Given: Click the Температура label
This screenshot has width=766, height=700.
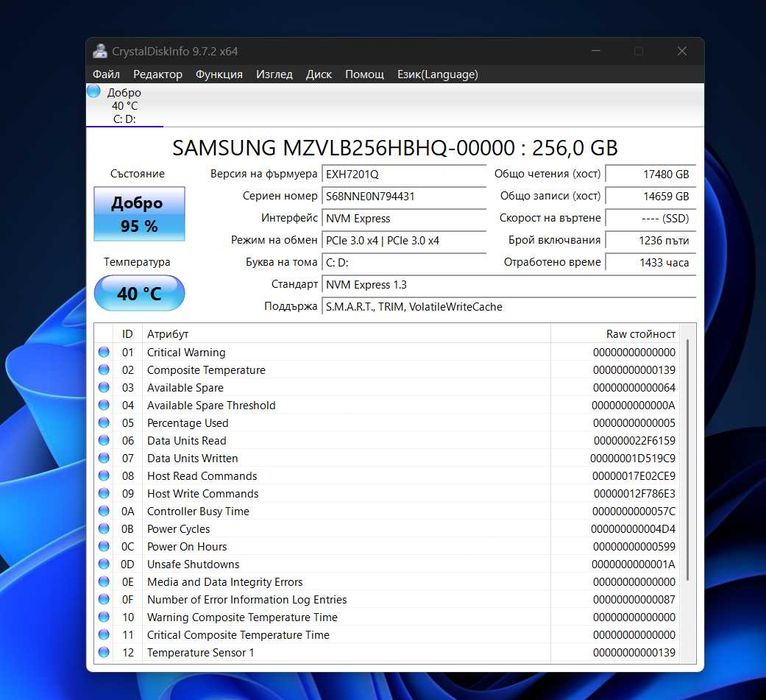Looking at the screenshot, I should click(137, 262).
